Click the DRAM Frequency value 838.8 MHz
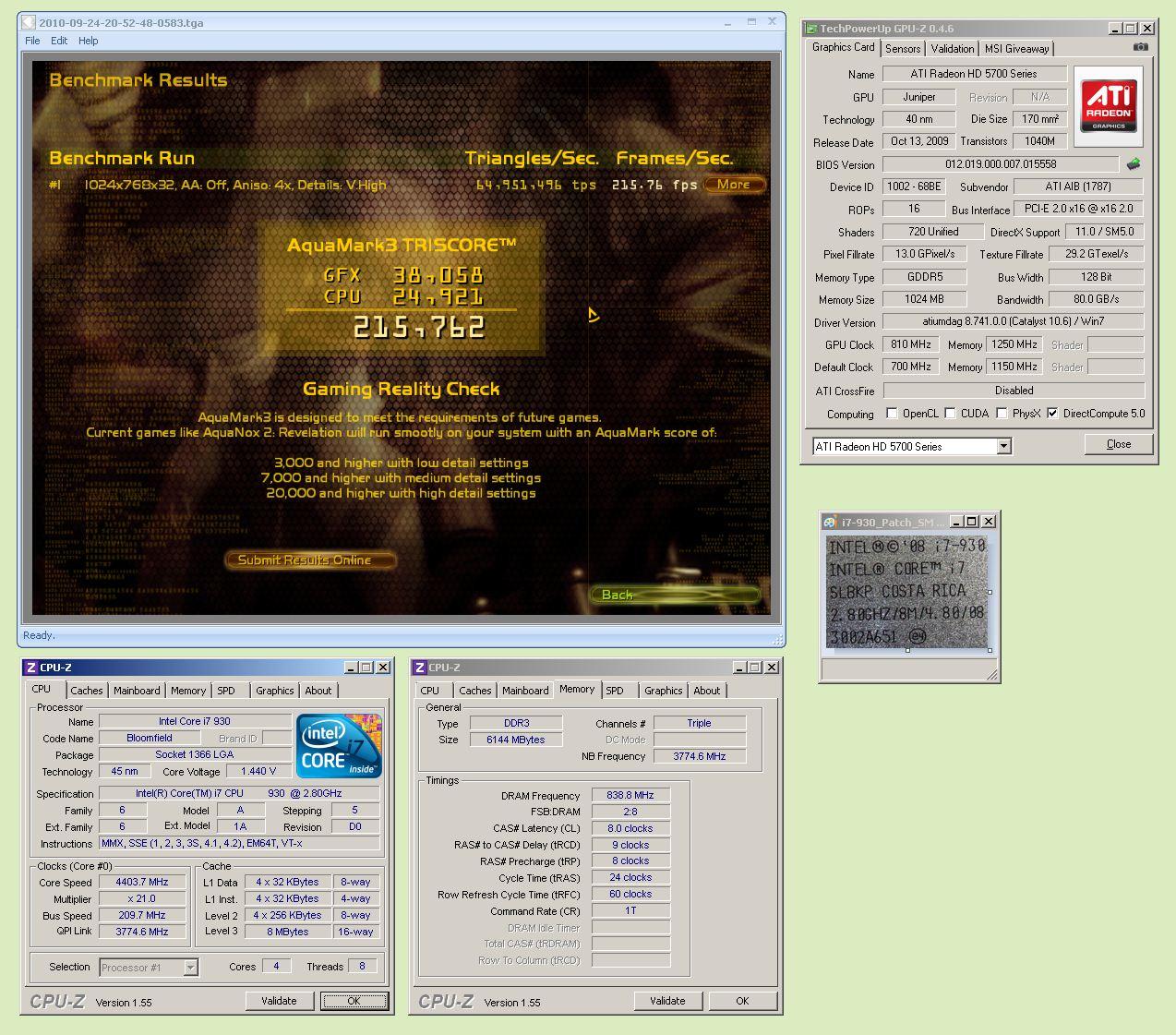 630,796
